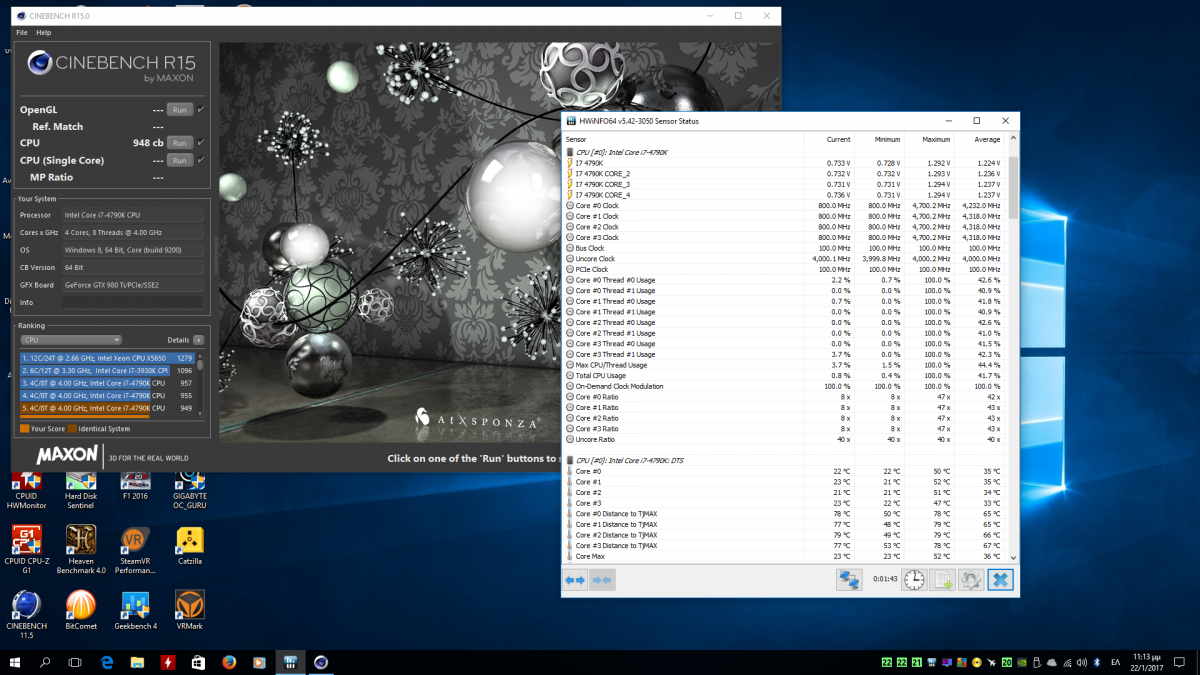Open Help menu in Cinebench
Image resolution: width=1200 pixels, height=675 pixels.
(44, 32)
